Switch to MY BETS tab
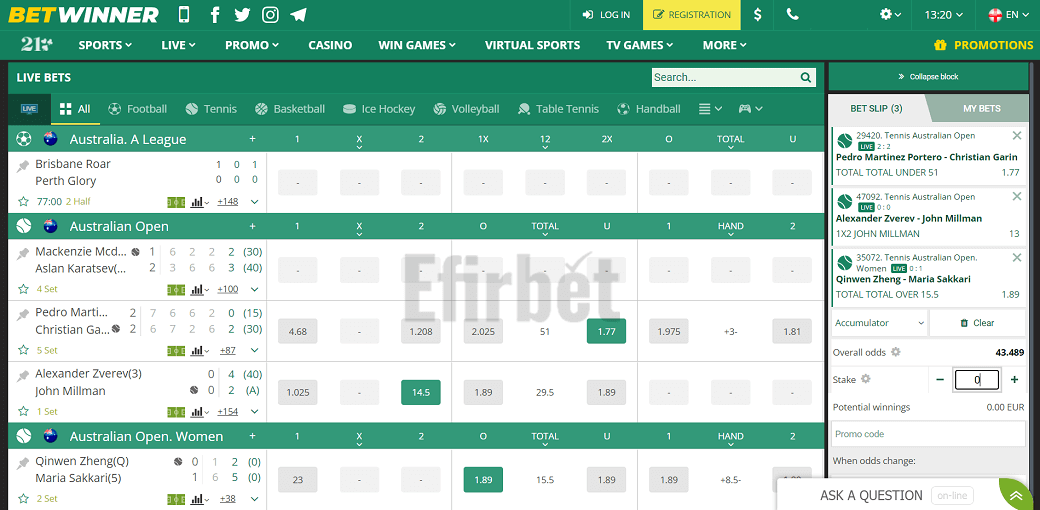 (981, 109)
